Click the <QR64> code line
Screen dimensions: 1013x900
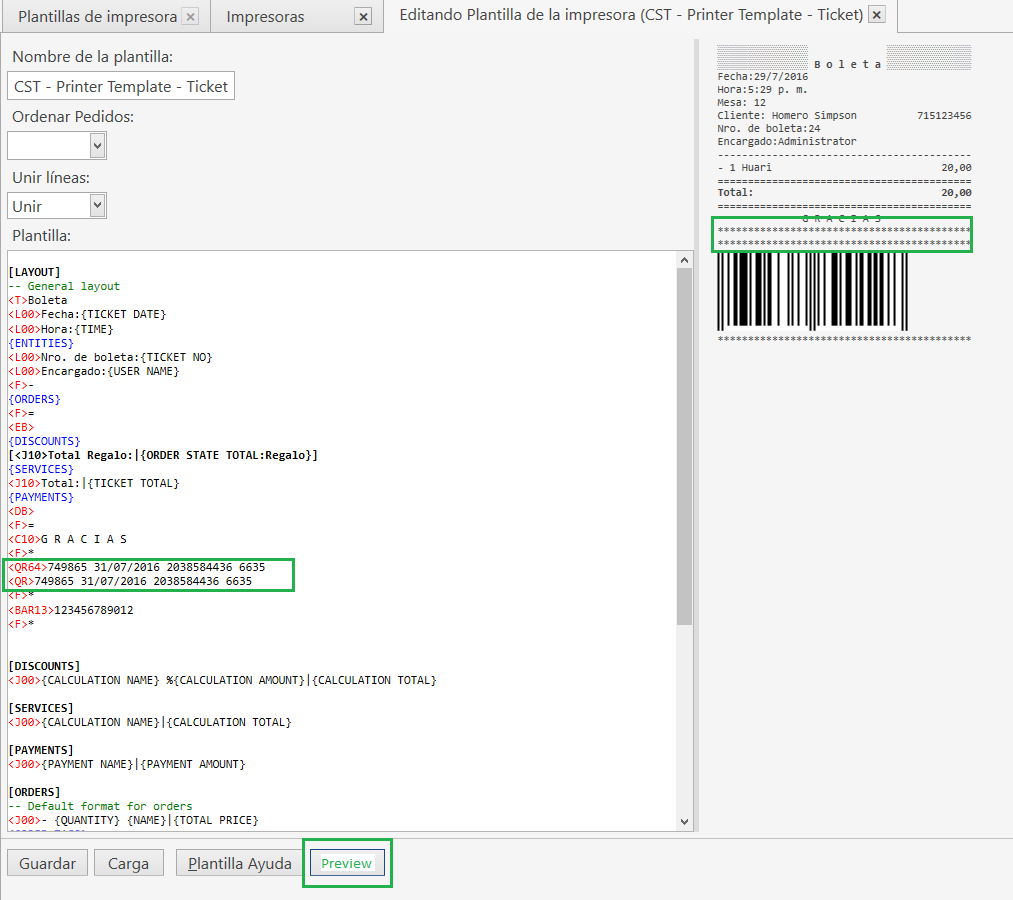[136, 567]
